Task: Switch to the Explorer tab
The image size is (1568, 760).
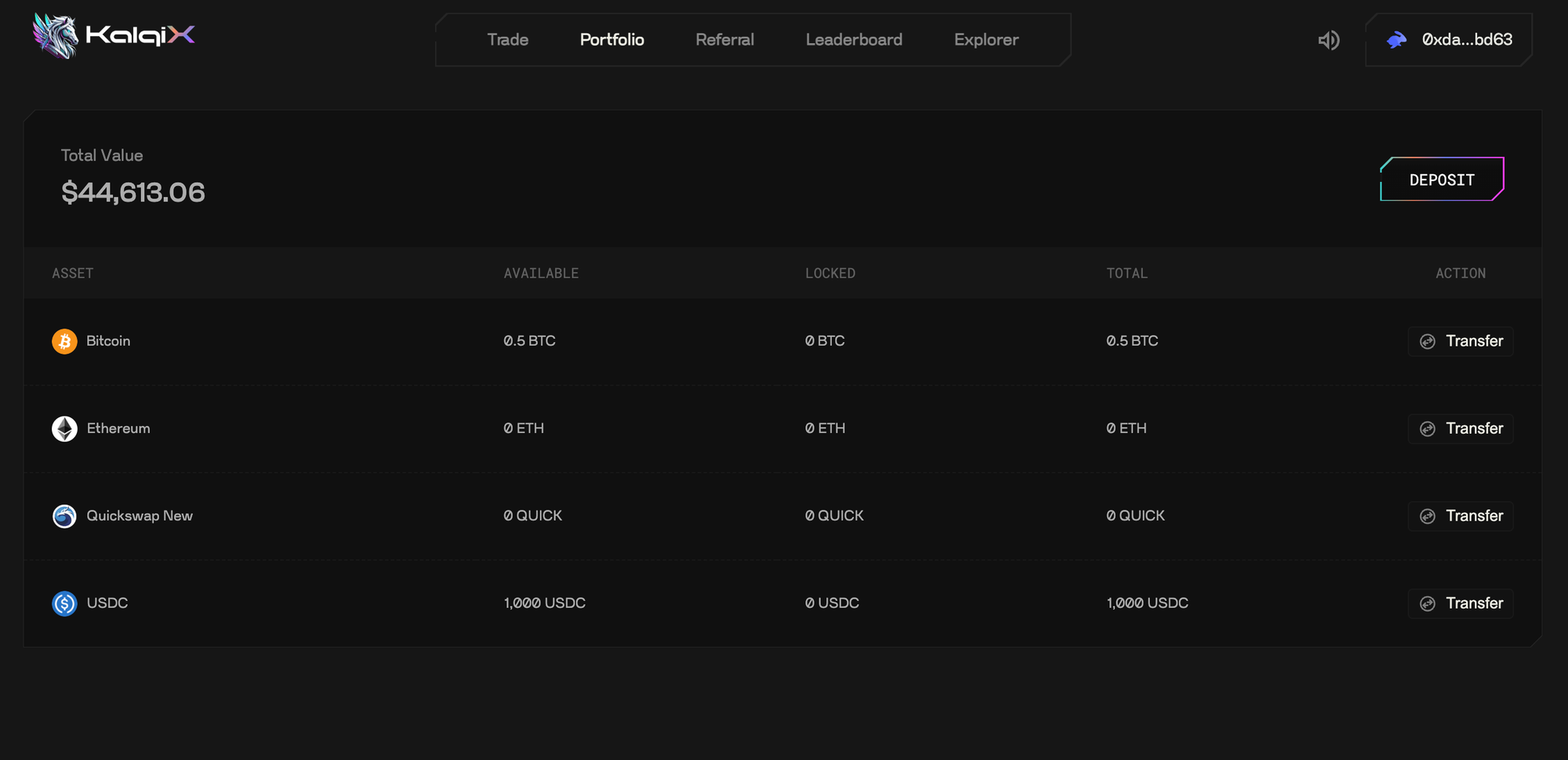Action: pos(985,40)
